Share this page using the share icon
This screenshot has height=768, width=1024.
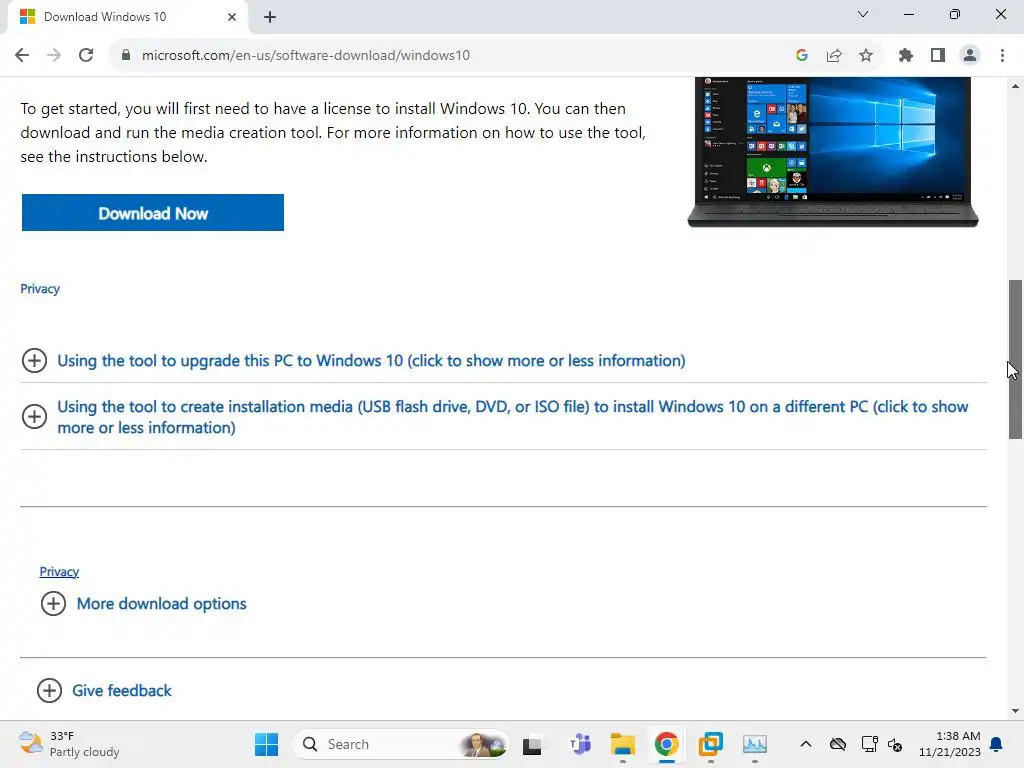point(834,55)
